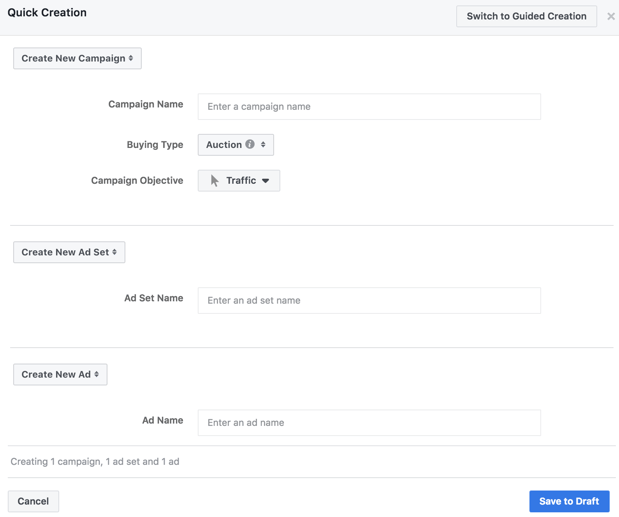Click the Cancel button

pos(33,501)
